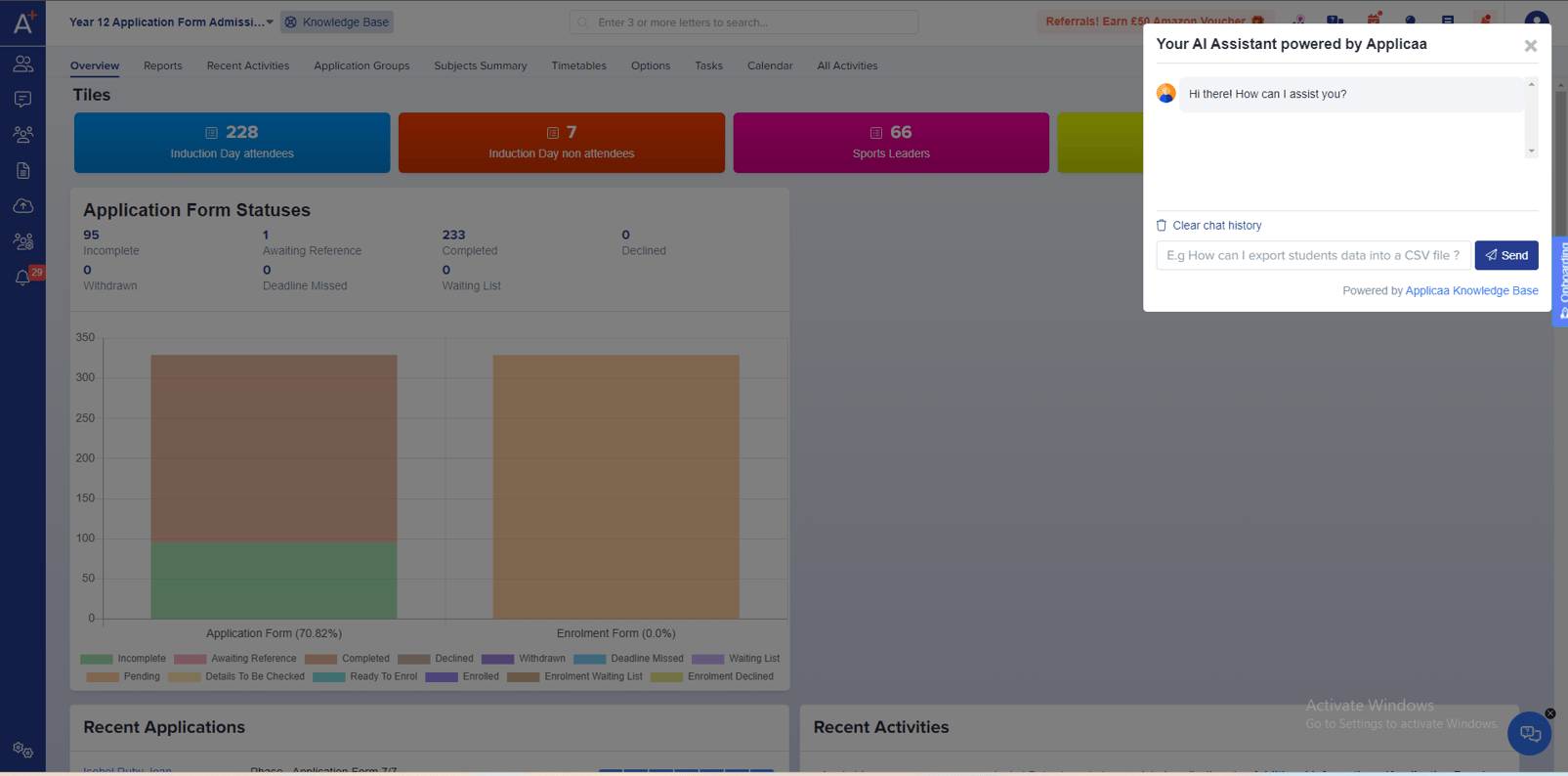Open settings gears icon at sidebar bottom

22,750
